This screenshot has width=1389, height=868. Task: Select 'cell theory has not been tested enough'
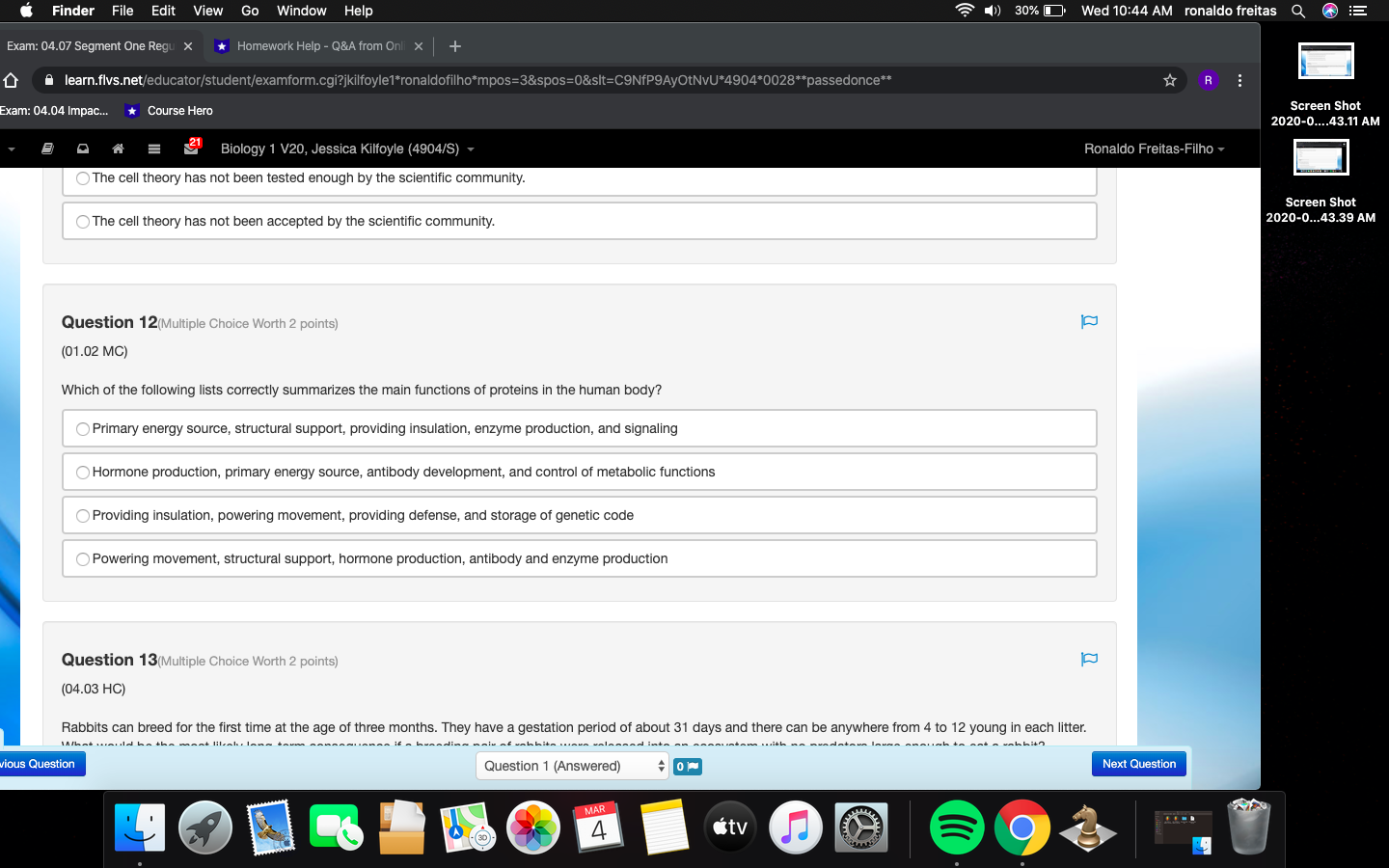coord(83,178)
